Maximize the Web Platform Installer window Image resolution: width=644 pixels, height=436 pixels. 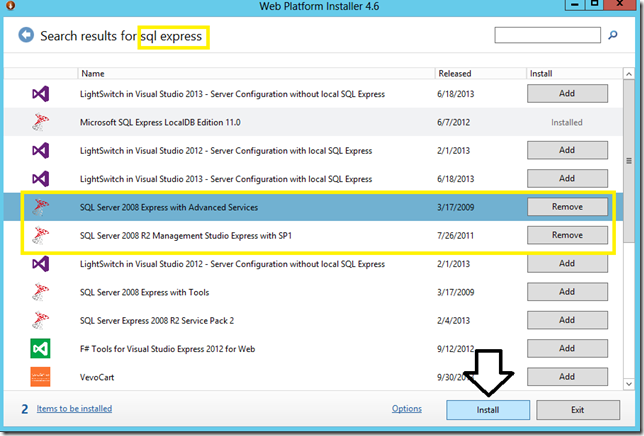(594, 5)
